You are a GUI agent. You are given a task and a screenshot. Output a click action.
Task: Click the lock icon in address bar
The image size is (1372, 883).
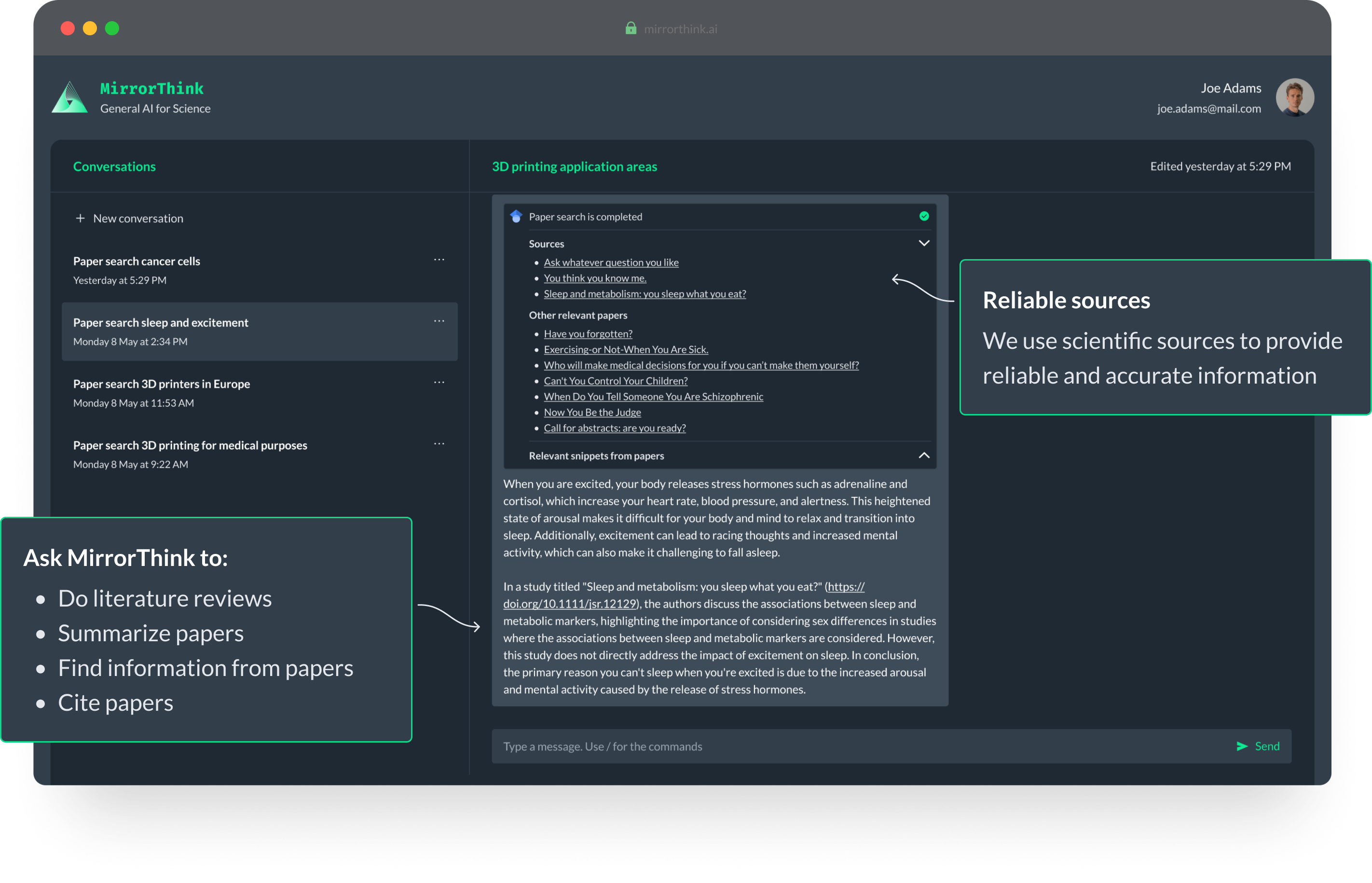click(631, 28)
